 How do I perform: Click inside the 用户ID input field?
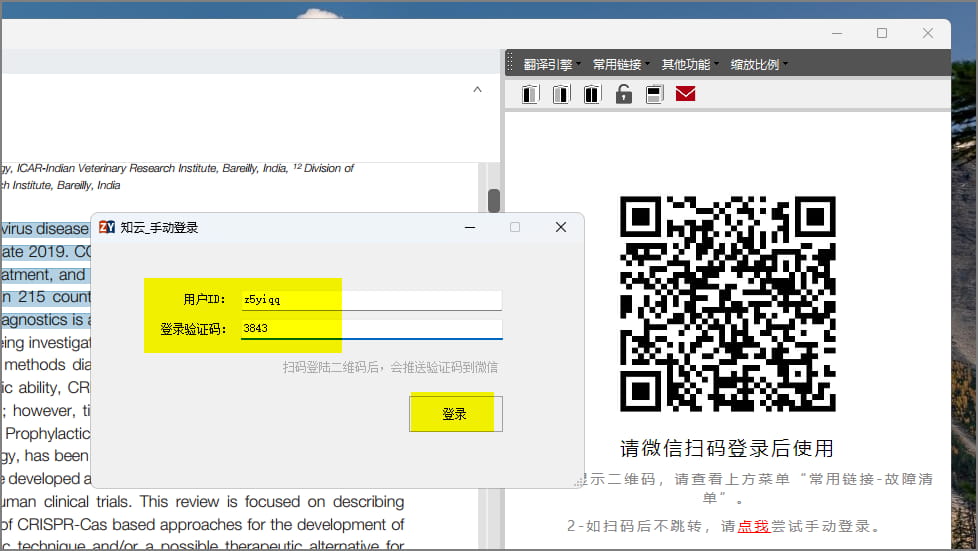point(371,300)
